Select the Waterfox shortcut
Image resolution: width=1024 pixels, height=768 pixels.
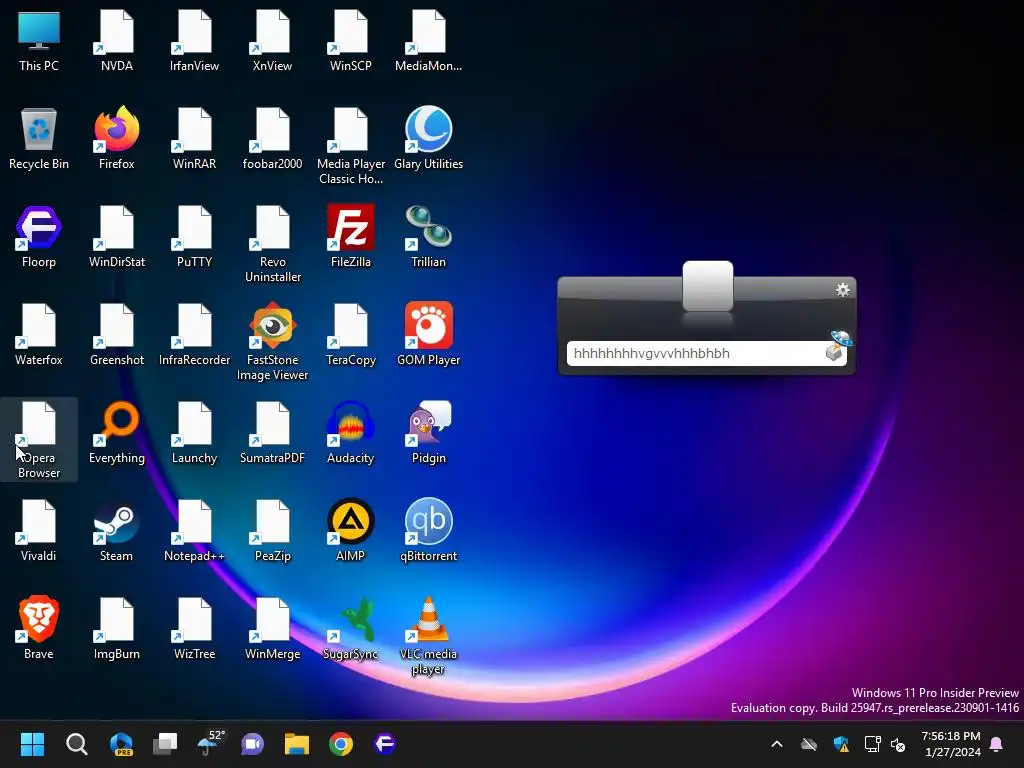pyautogui.click(x=39, y=334)
